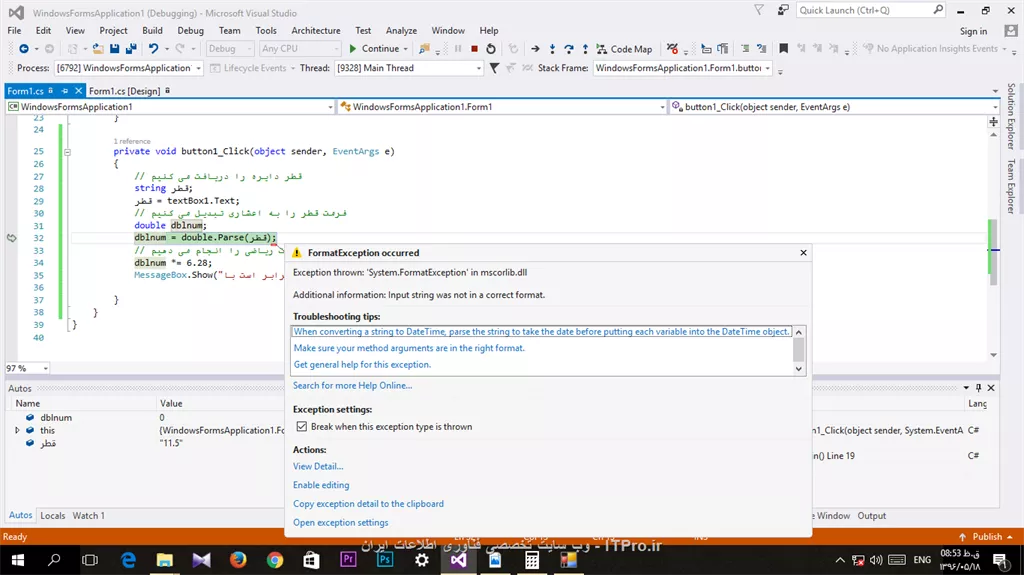Pin the Autos panel with the pushpin icon

[x=978, y=387]
